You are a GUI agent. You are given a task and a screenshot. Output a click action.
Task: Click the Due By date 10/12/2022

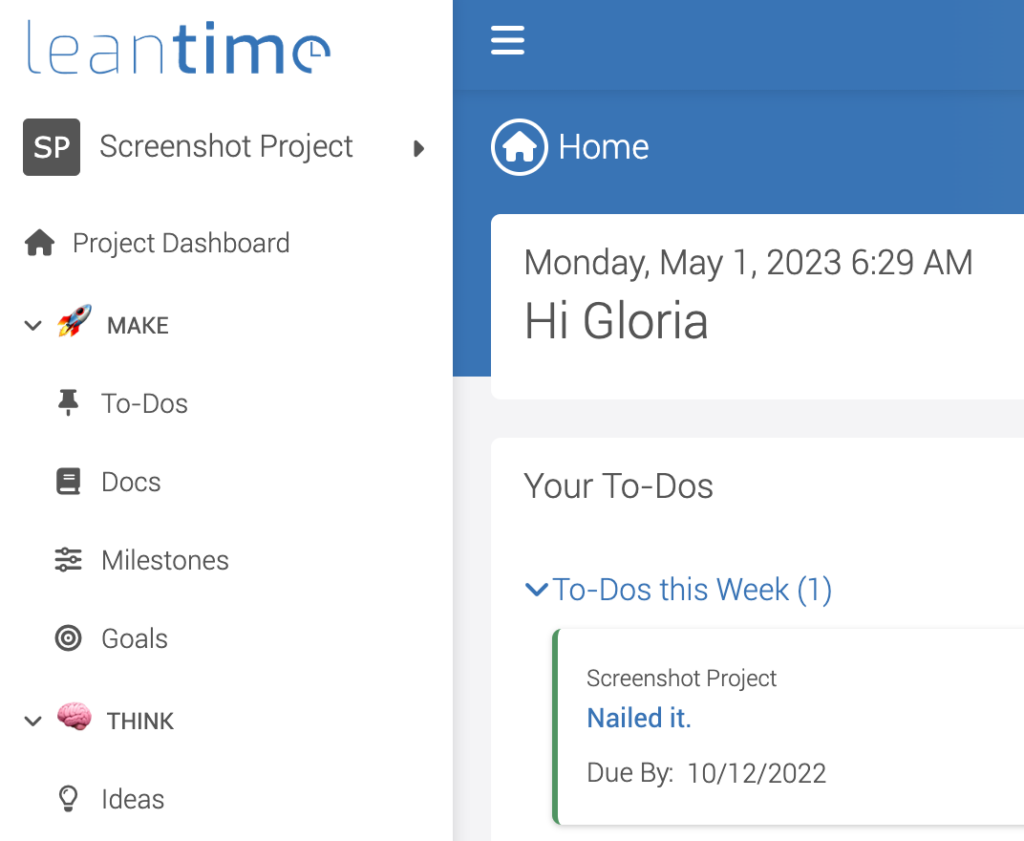tap(756, 773)
